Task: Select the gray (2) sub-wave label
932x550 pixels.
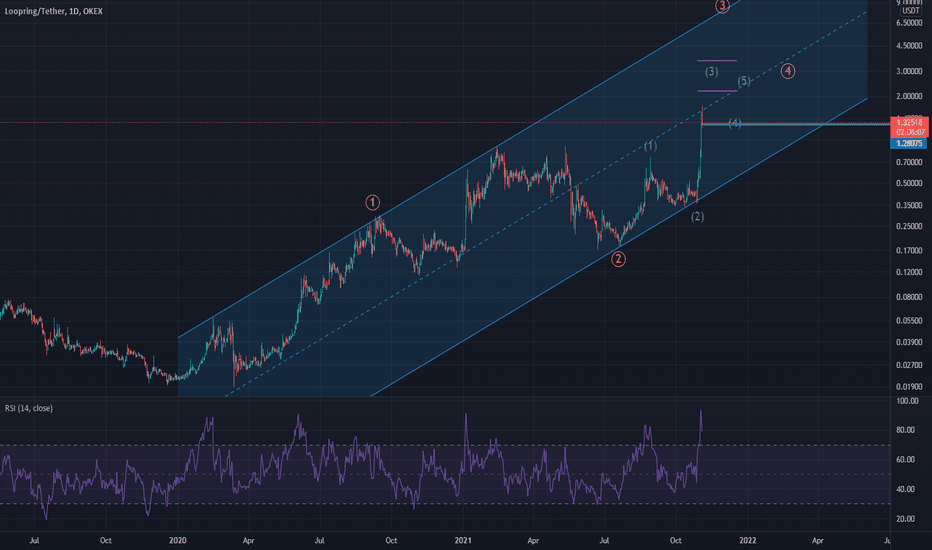Action: 697,216
